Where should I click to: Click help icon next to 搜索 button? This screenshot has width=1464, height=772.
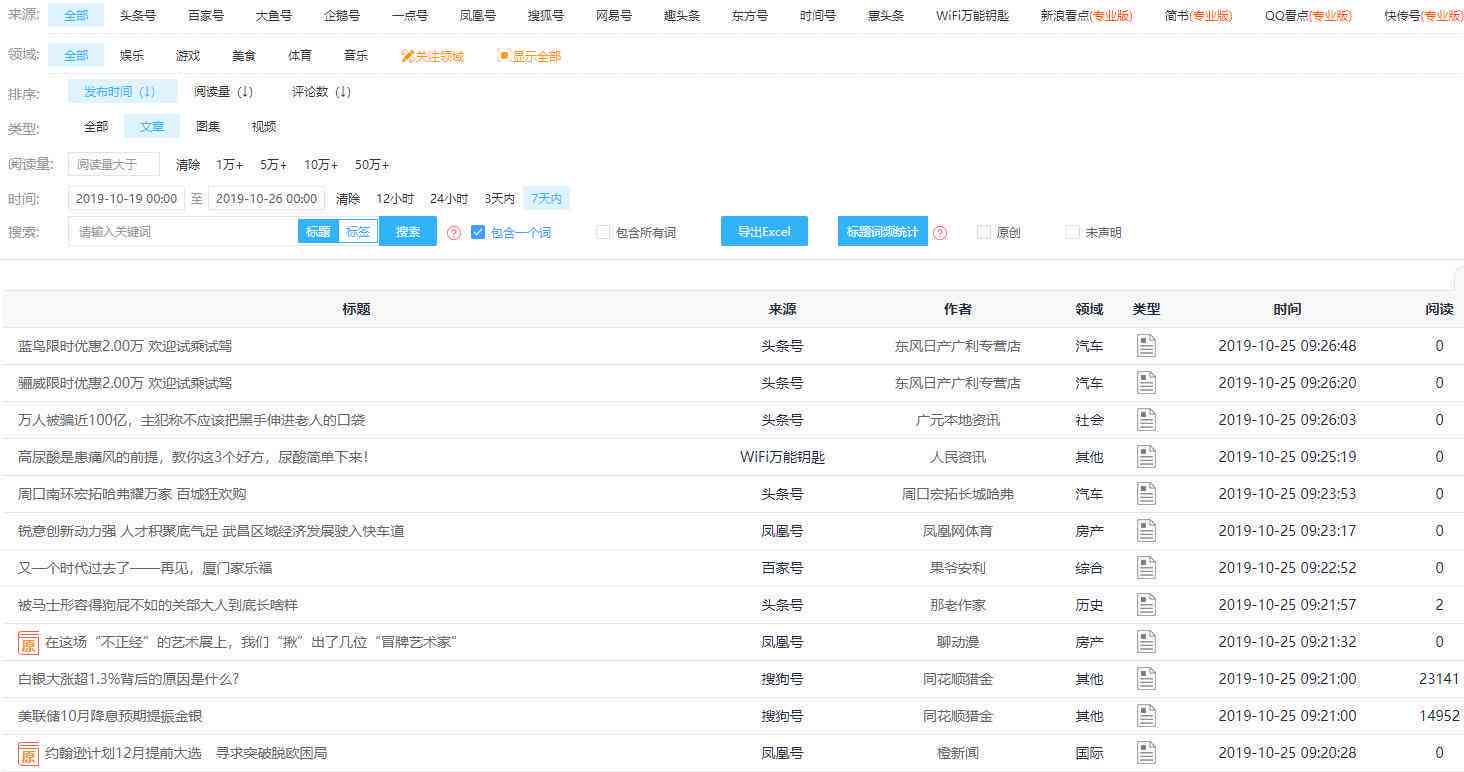pos(454,233)
